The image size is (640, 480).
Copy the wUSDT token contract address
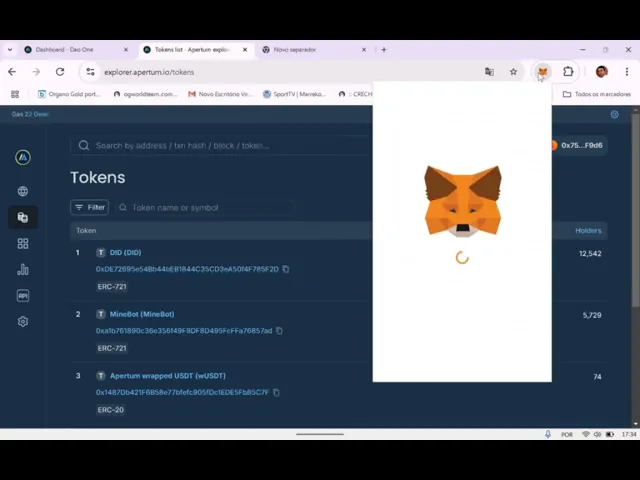point(276,392)
